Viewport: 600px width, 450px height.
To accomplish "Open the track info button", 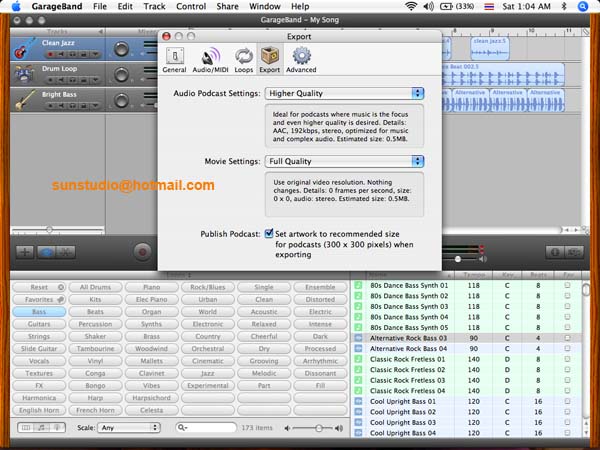I will click(555, 252).
